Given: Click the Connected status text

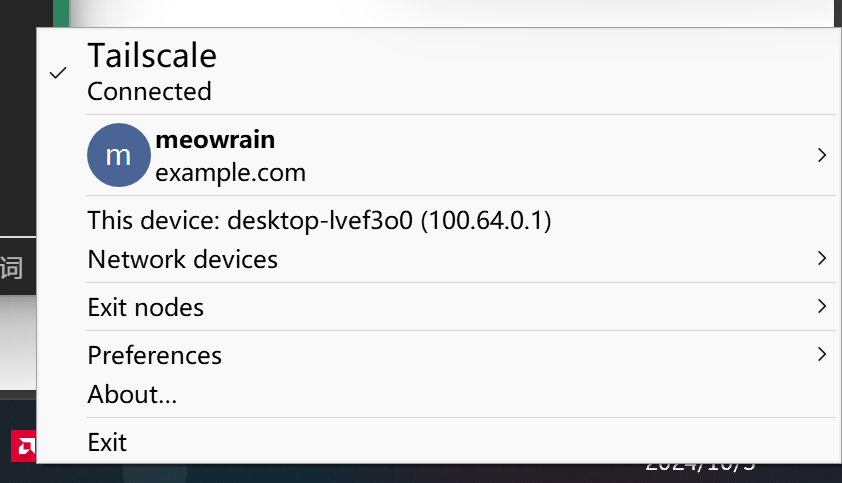Looking at the screenshot, I should click(x=149, y=92).
